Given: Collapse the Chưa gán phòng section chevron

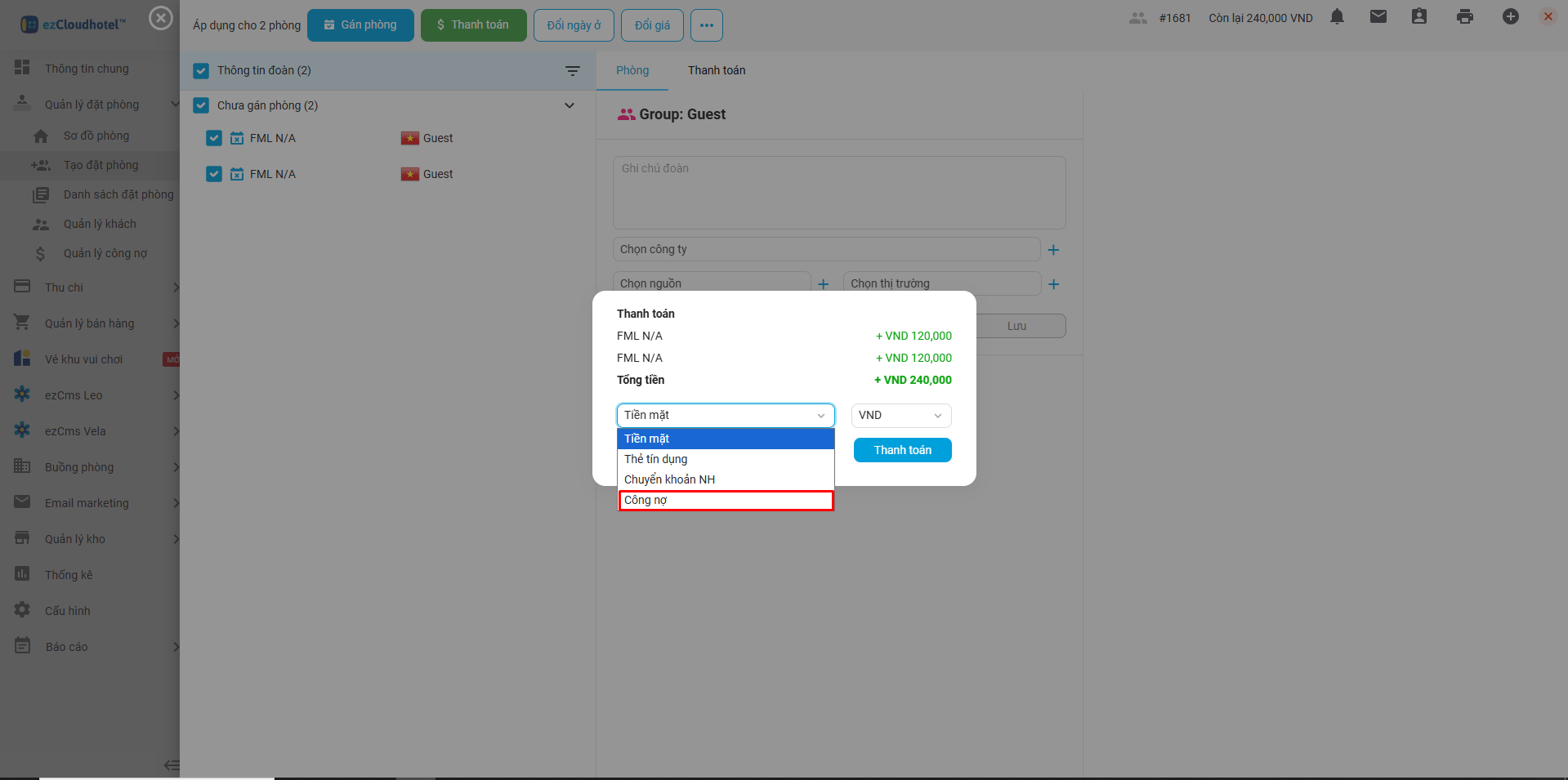Looking at the screenshot, I should click(x=570, y=106).
